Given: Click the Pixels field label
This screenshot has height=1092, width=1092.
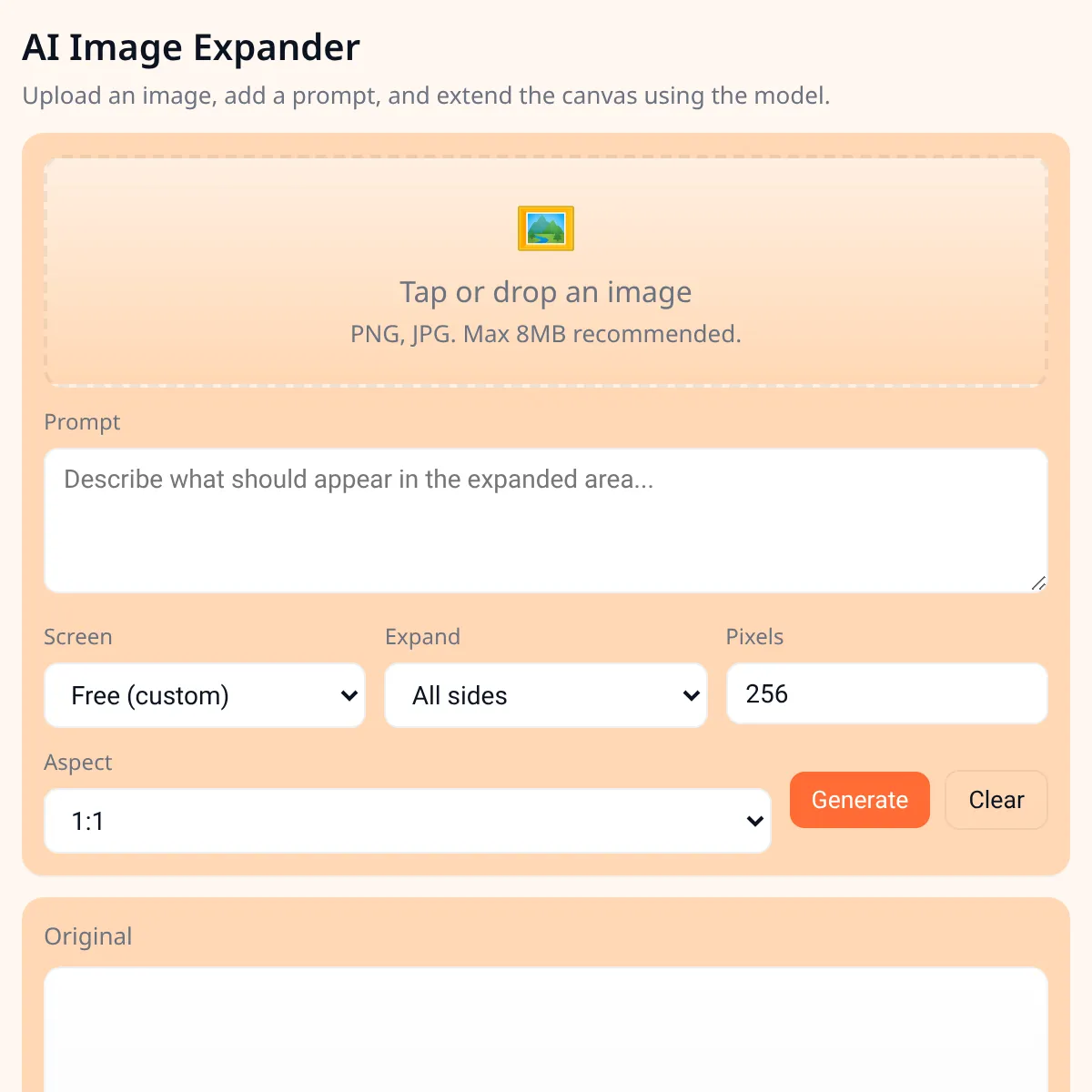Looking at the screenshot, I should click(754, 637).
